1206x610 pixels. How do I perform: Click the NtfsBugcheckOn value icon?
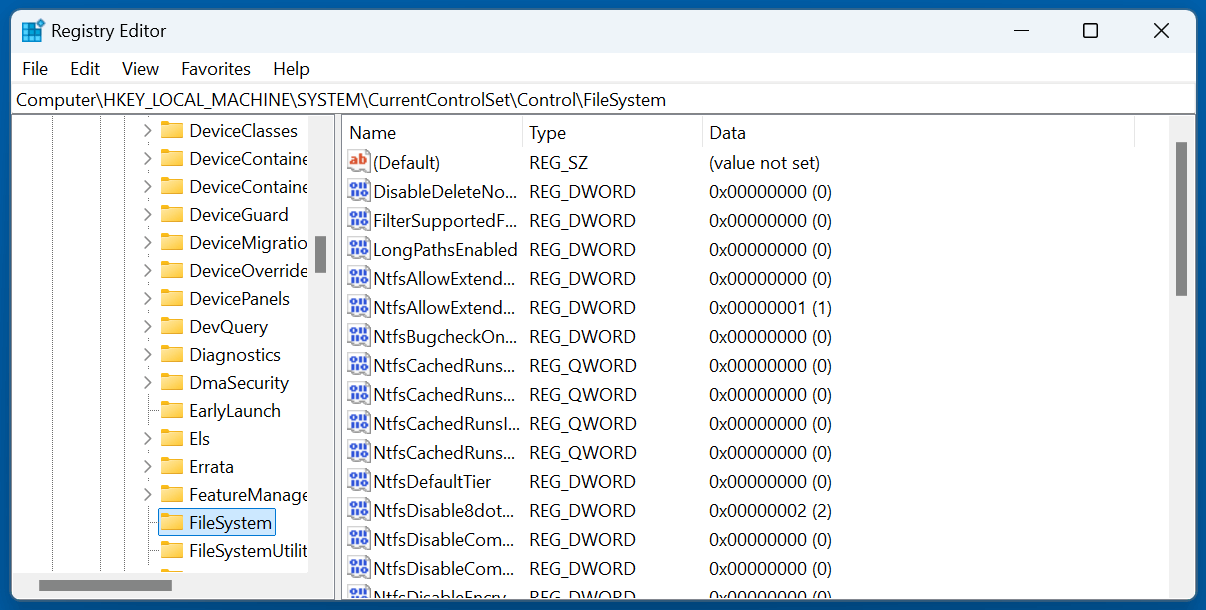tap(358, 336)
